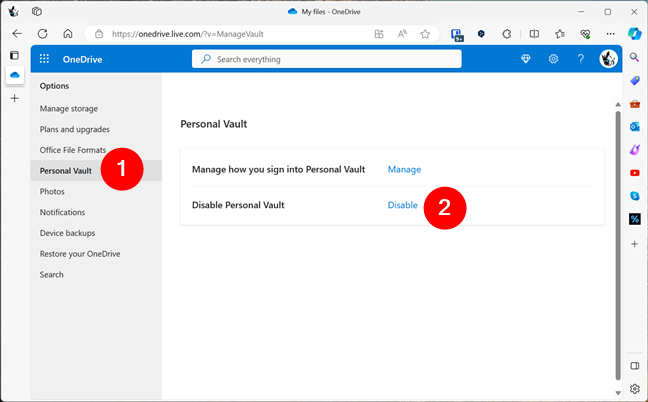Viewport: 648px width, 402px height.
Task: Open the help question mark icon
Action: (581, 59)
